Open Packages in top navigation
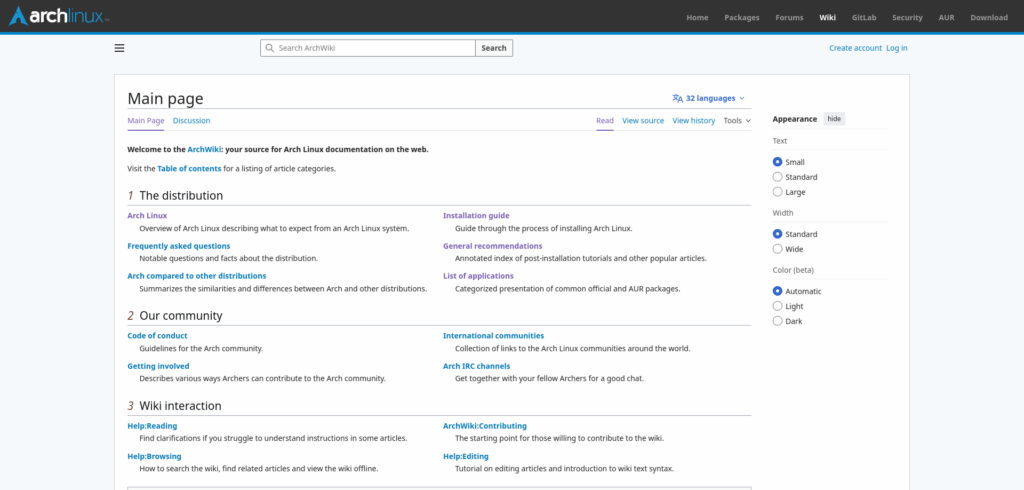Viewport: 1024px width, 490px height. pos(742,18)
